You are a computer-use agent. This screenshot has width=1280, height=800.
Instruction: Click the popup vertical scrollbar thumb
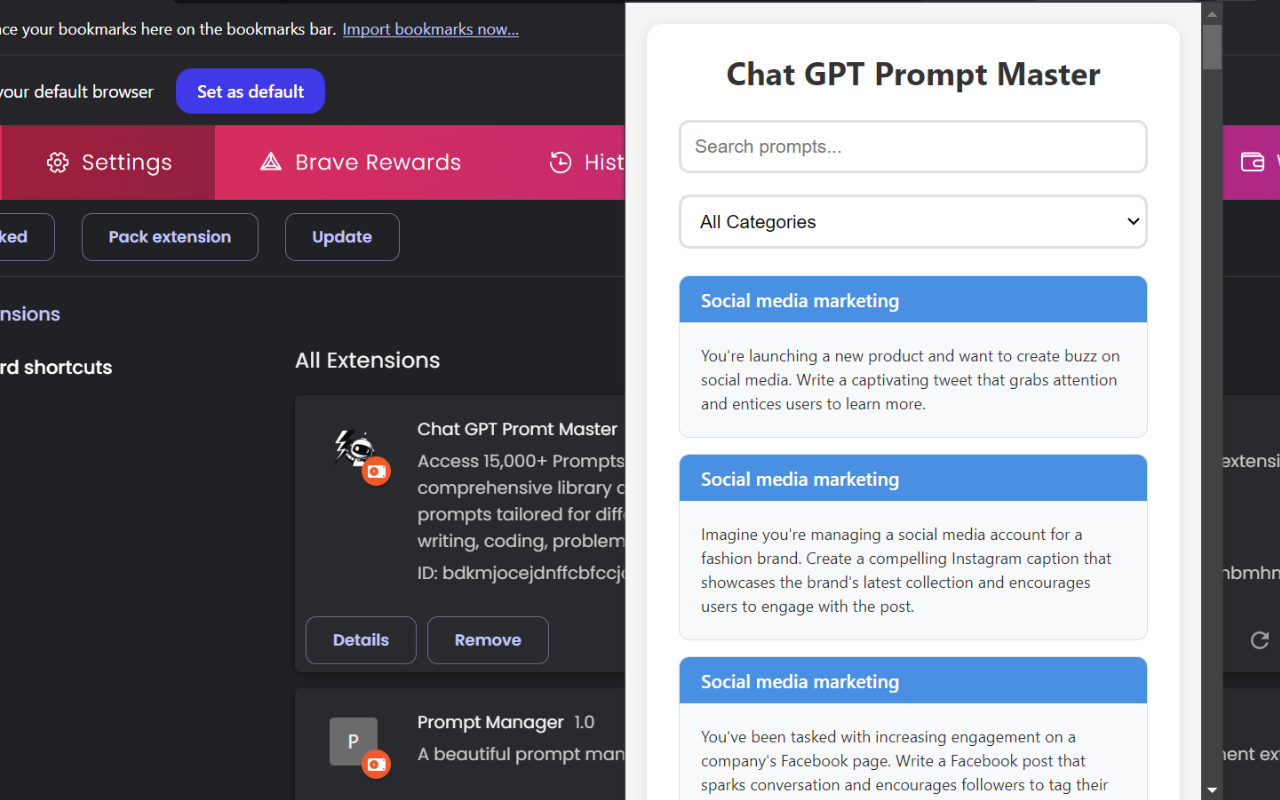click(x=1212, y=47)
